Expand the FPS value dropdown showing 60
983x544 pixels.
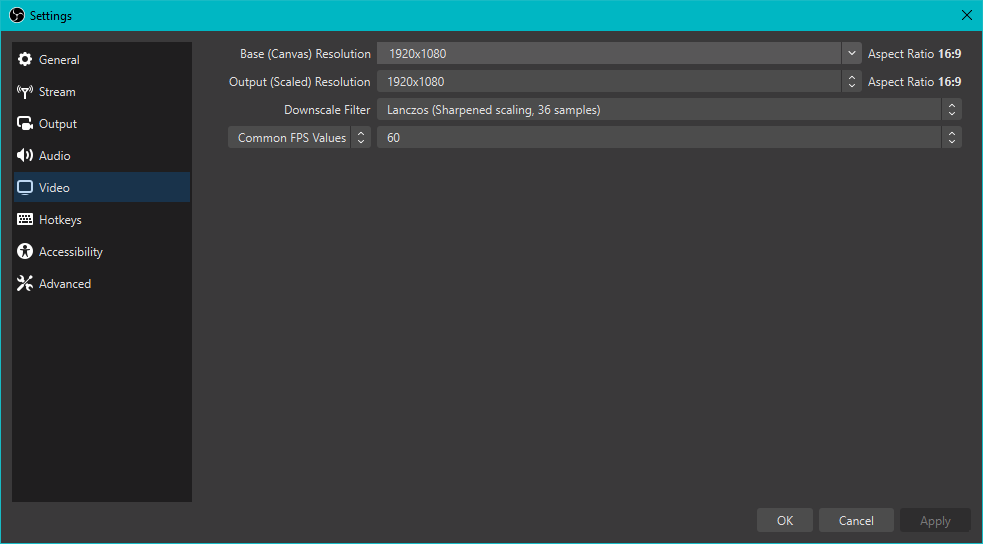(951, 138)
